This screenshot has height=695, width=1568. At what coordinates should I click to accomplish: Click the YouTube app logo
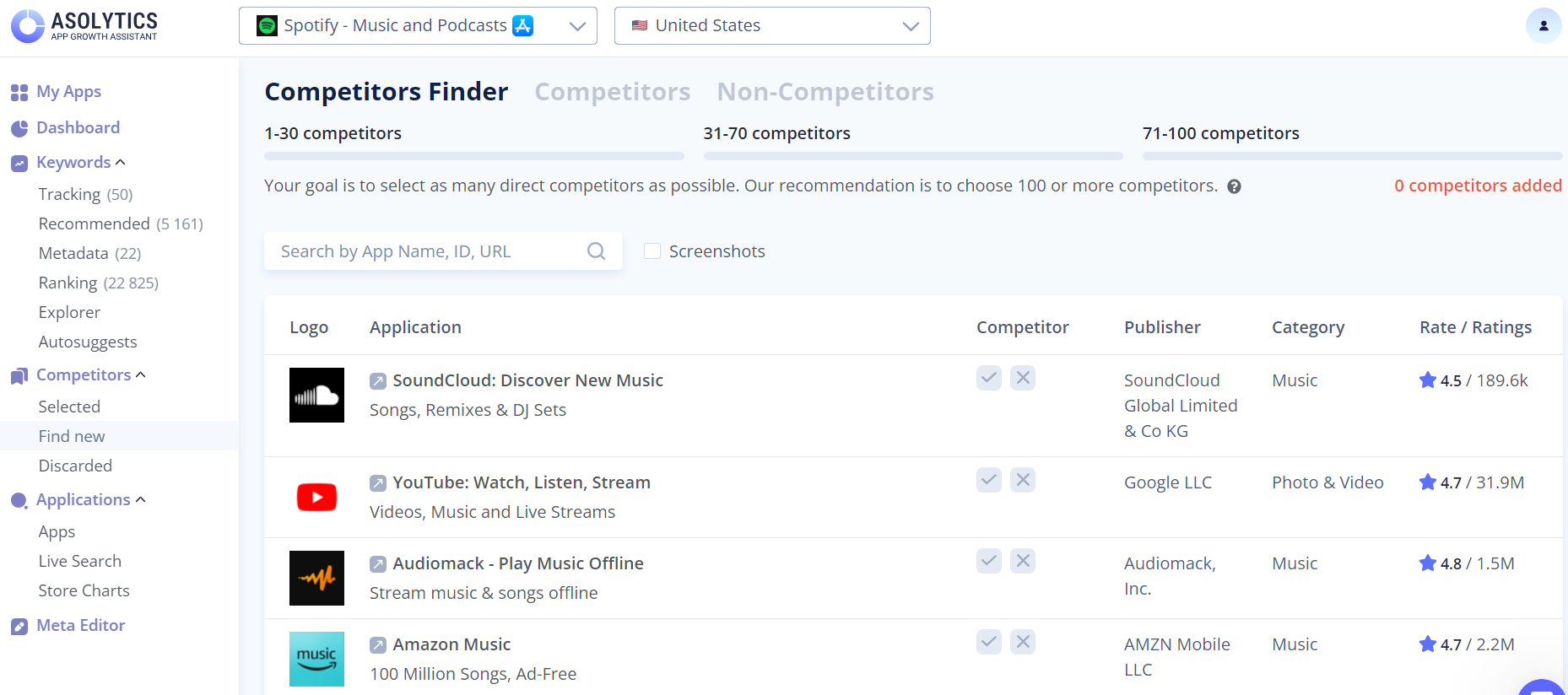[x=316, y=497]
